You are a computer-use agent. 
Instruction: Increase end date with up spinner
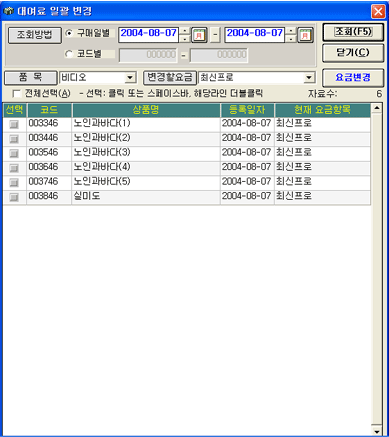(291, 31)
